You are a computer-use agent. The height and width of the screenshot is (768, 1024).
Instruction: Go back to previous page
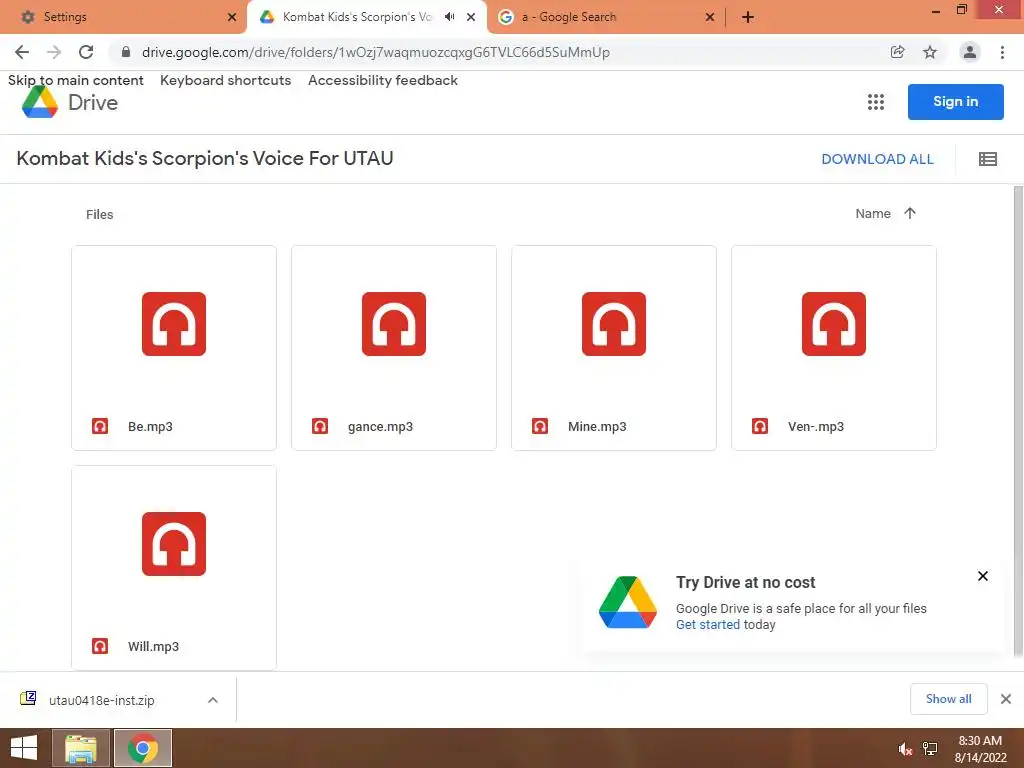(22, 52)
